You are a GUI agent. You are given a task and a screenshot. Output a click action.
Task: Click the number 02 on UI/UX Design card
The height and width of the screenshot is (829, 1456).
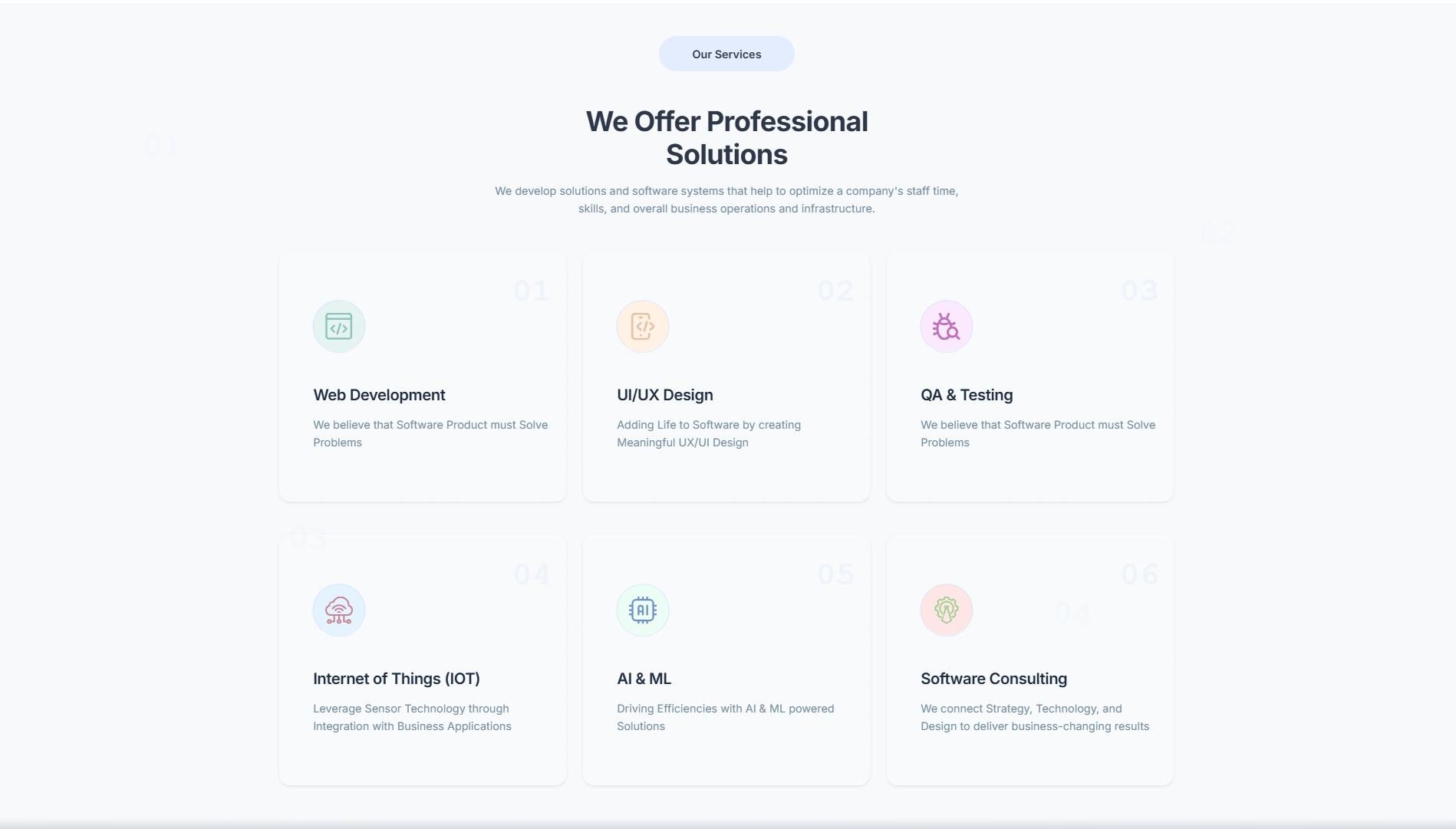[835, 291]
